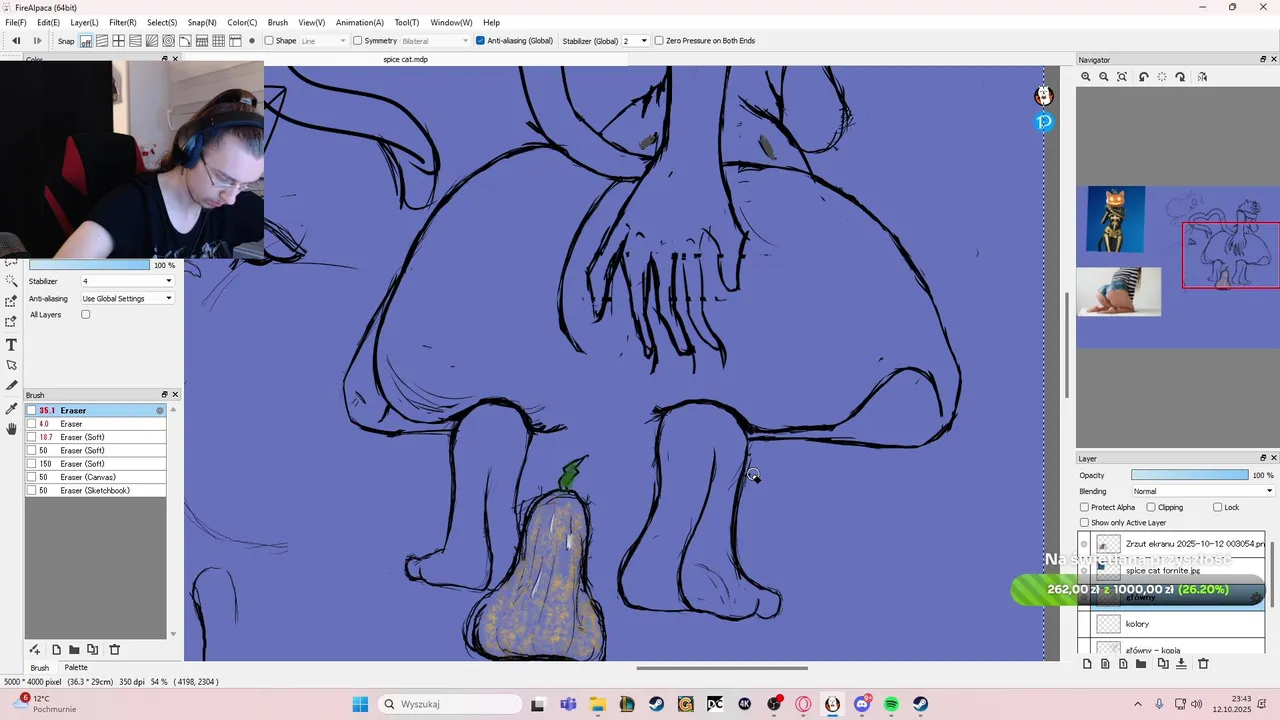Open Blending mode Normal dropdown
This screenshot has width=1280, height=720.
coord(1203,491)
